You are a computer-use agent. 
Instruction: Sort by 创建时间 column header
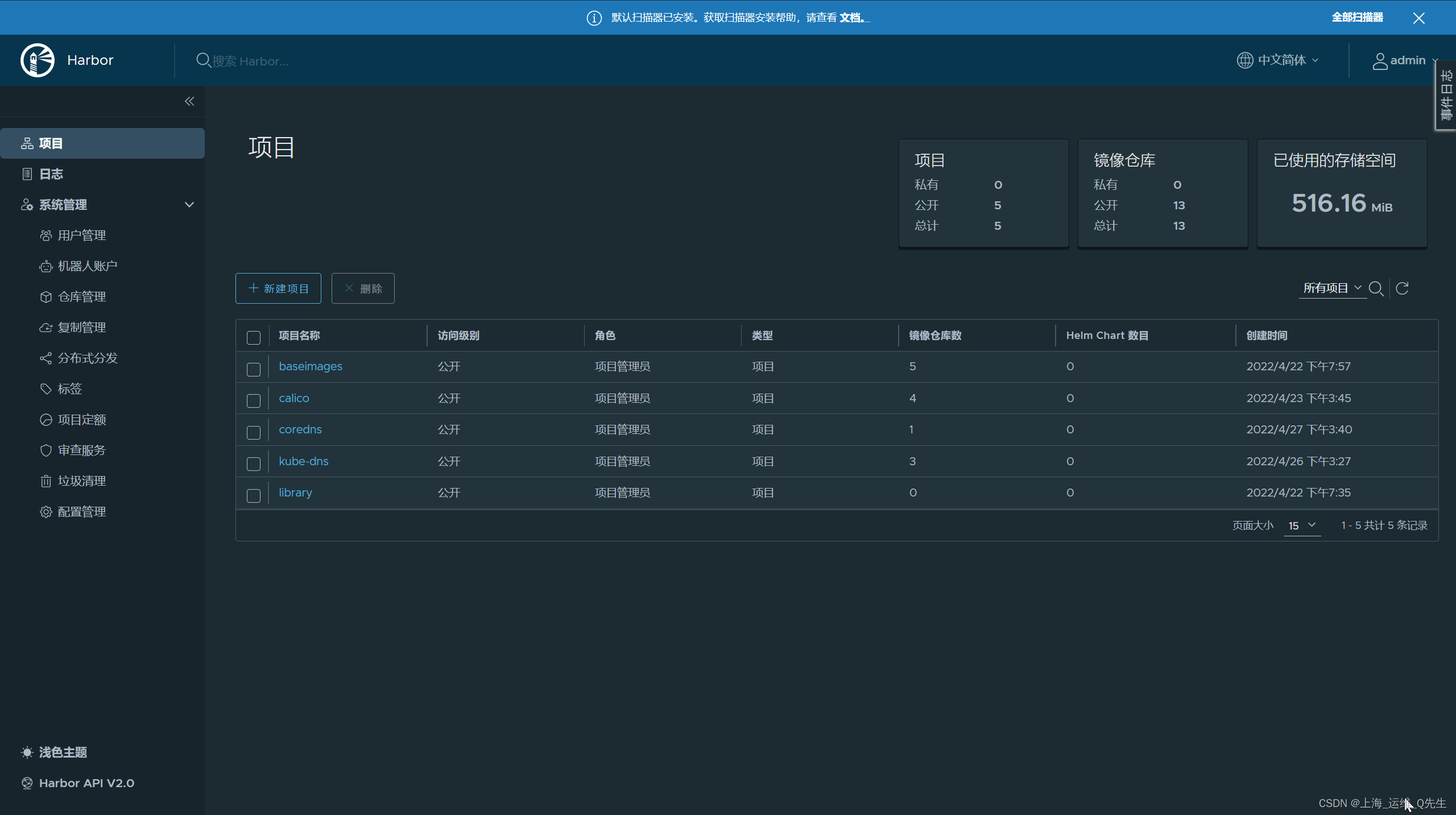(1267, 336)
